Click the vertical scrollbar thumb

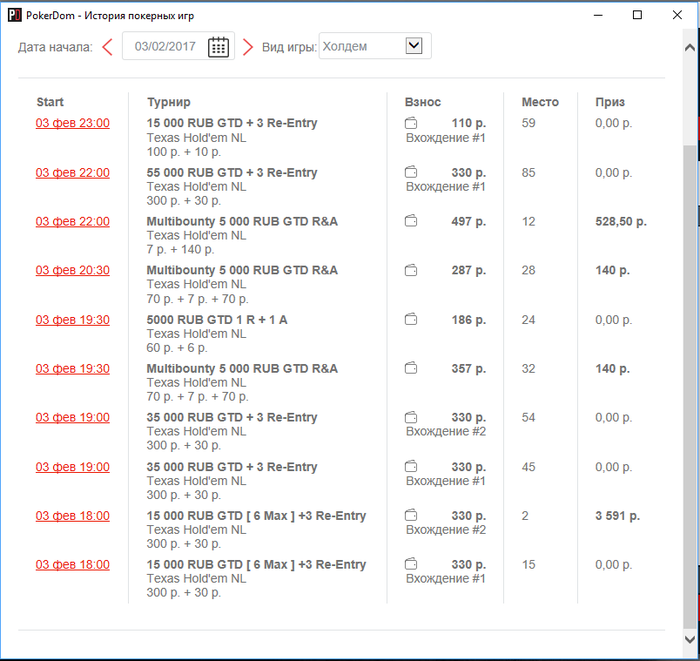click(x=690, y=386)
